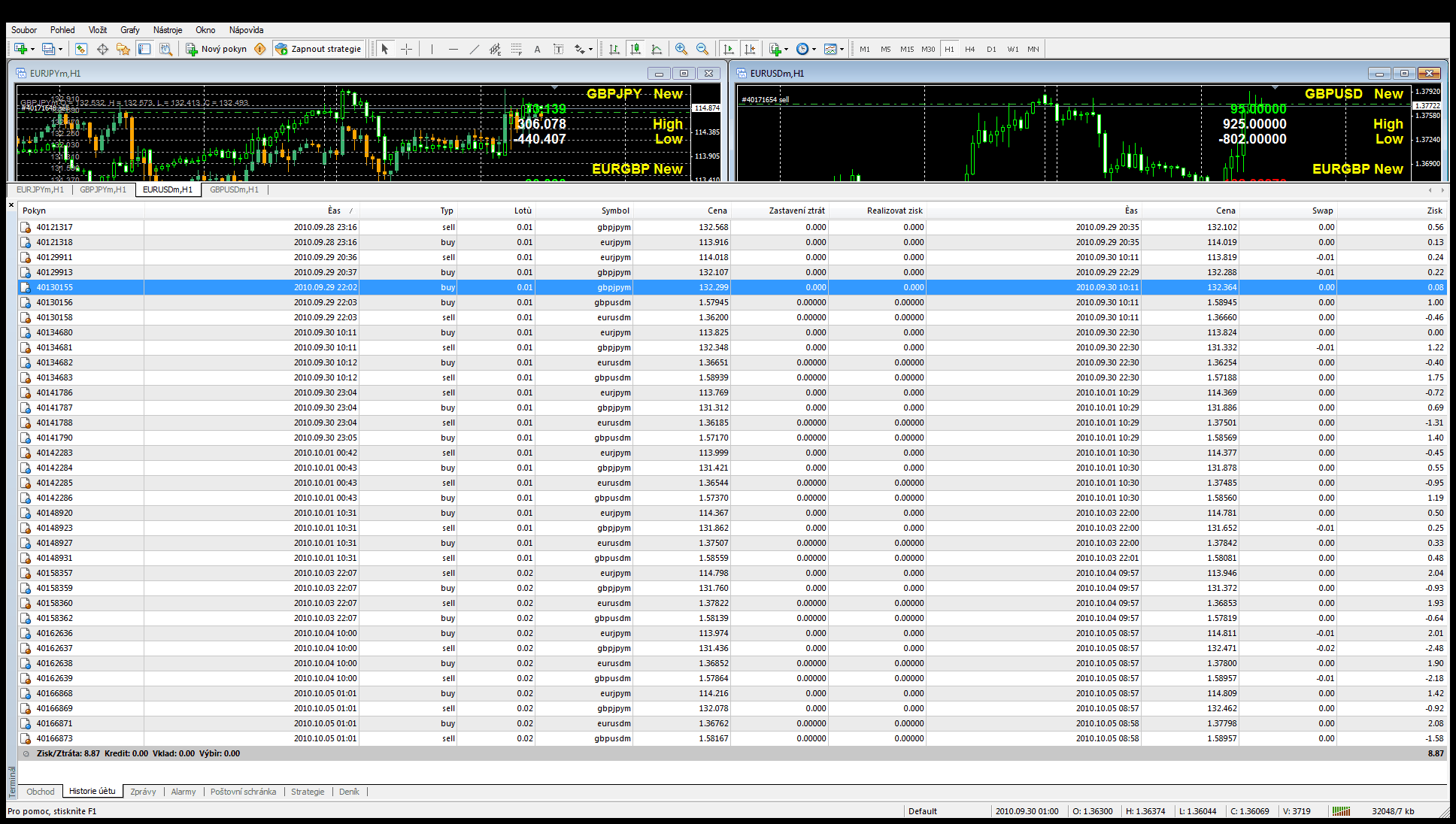Select order row 40141786
This screenshot has width=1456, height=824.
click(x=732, y=392)
